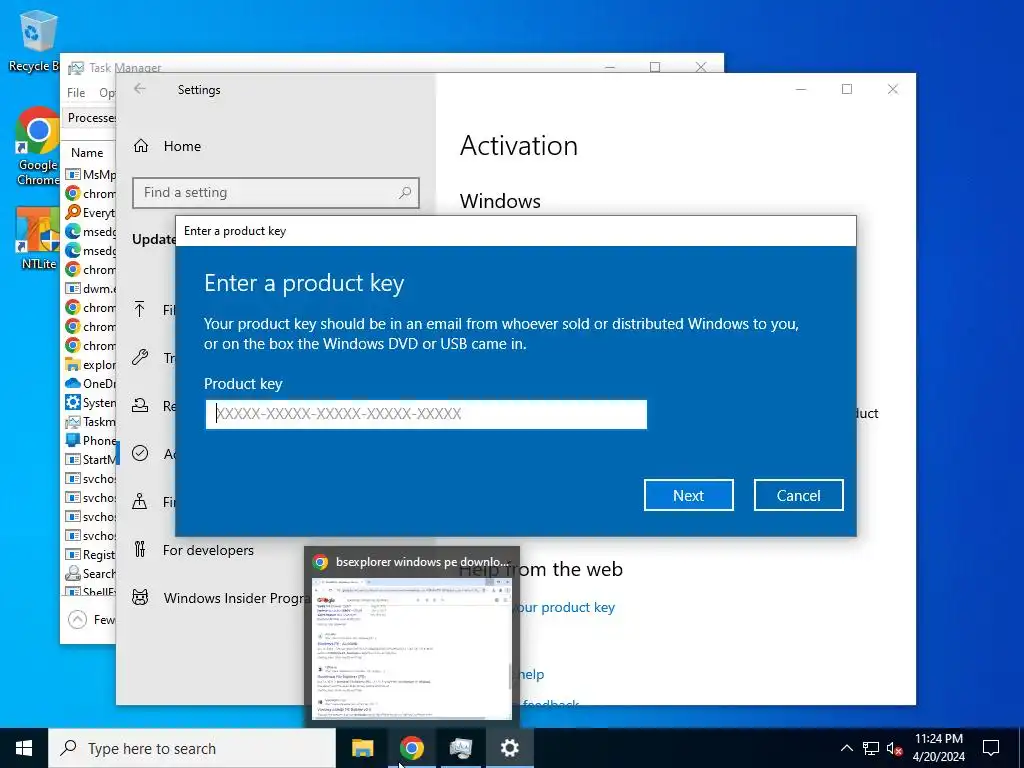Screen dimensions: 1024x768
Task: Select the MsMp process in Task Manager
Action: (x=90, y=174)
